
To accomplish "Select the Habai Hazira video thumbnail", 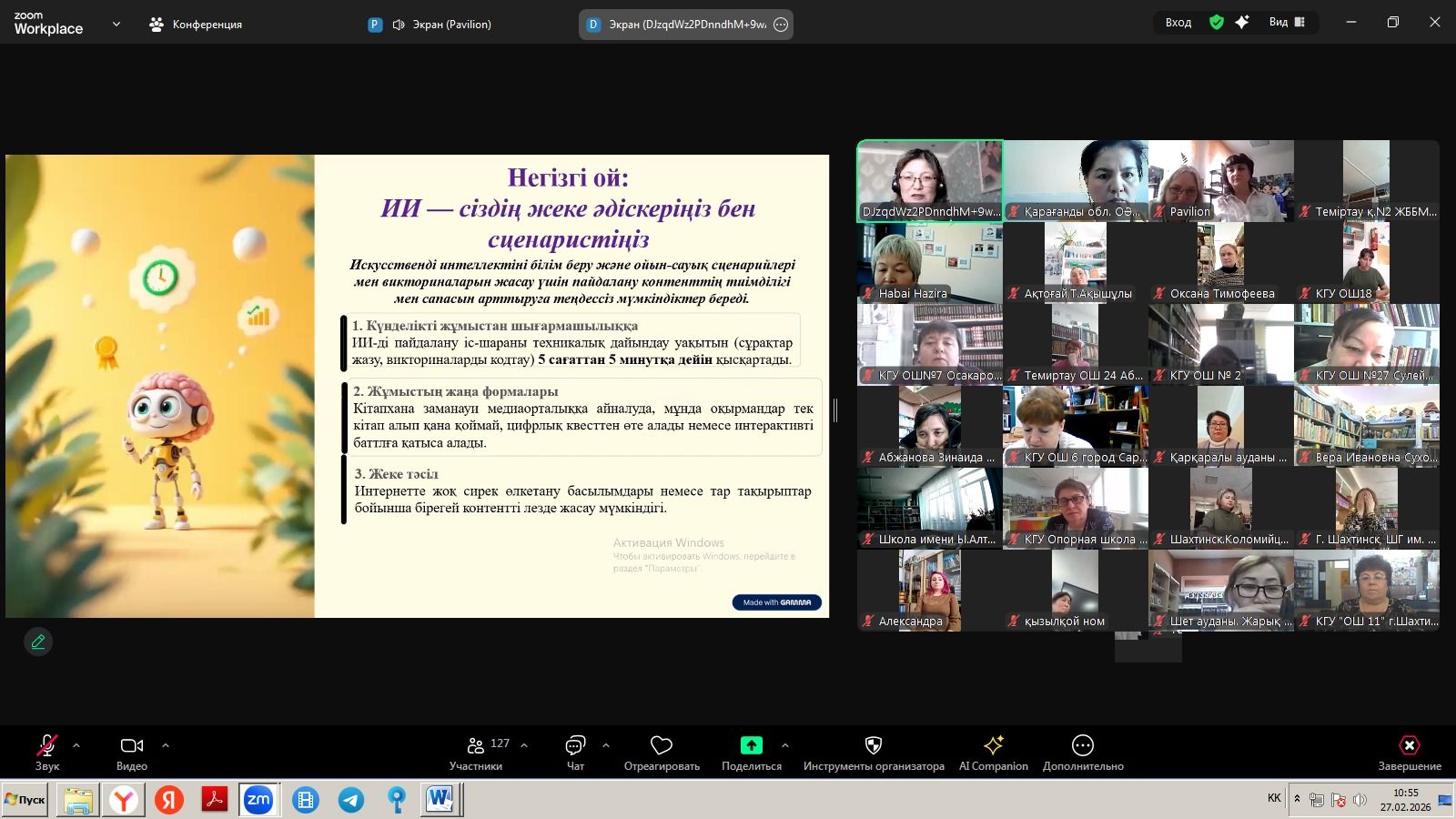I will (x=929, y=263).
